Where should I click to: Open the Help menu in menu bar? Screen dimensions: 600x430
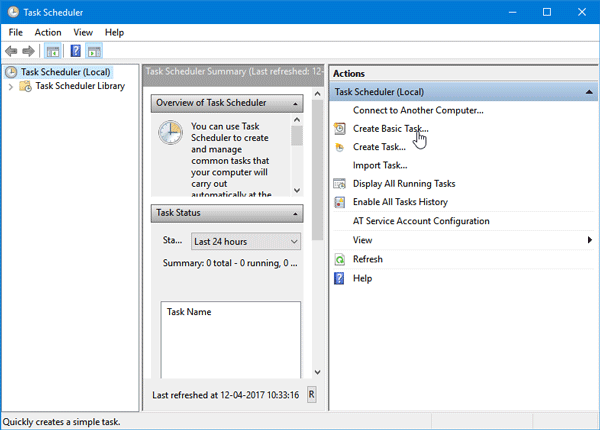pyautogui.click(x=114, y=33)
